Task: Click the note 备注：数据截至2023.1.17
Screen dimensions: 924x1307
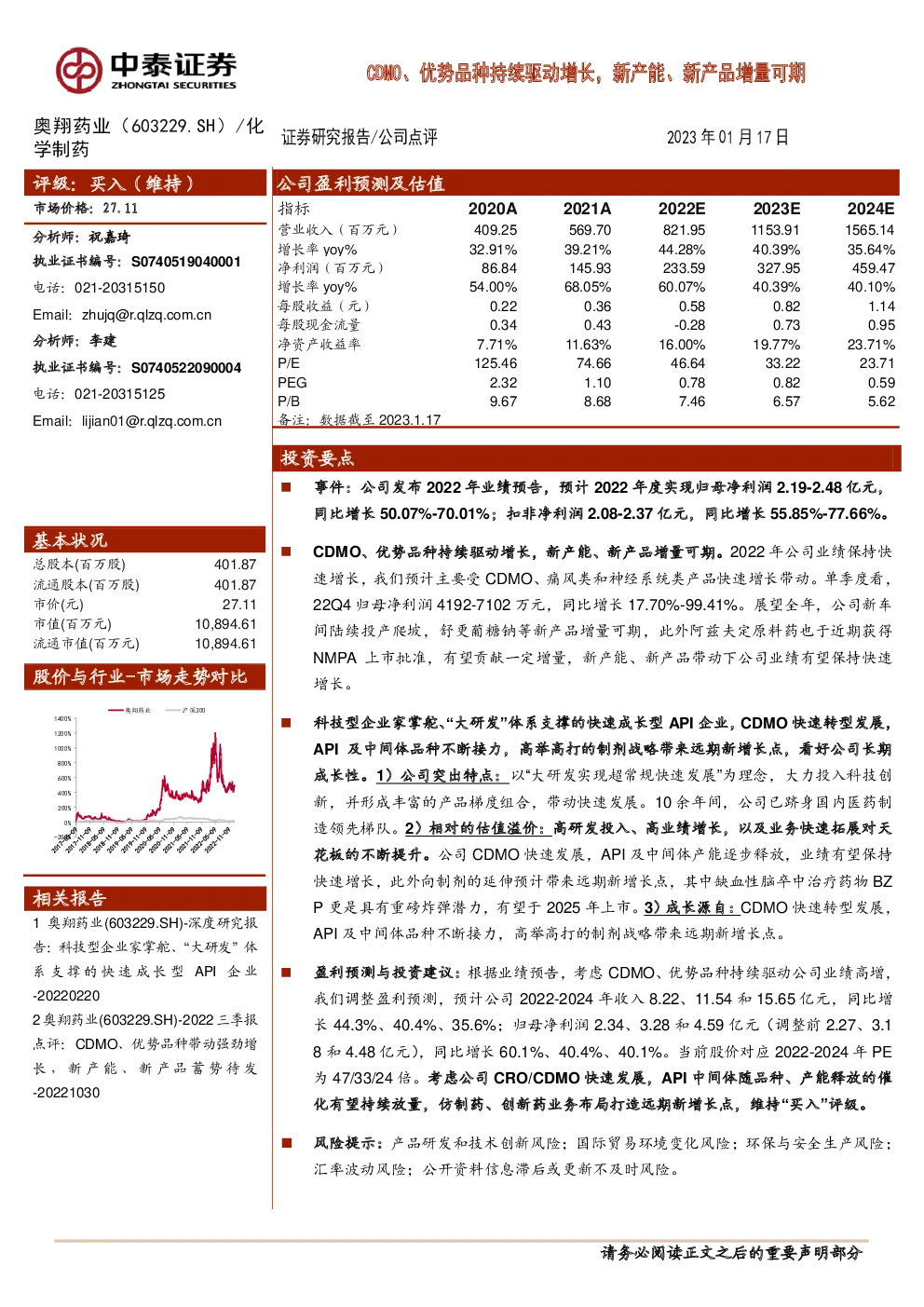Action: (360, 420)
